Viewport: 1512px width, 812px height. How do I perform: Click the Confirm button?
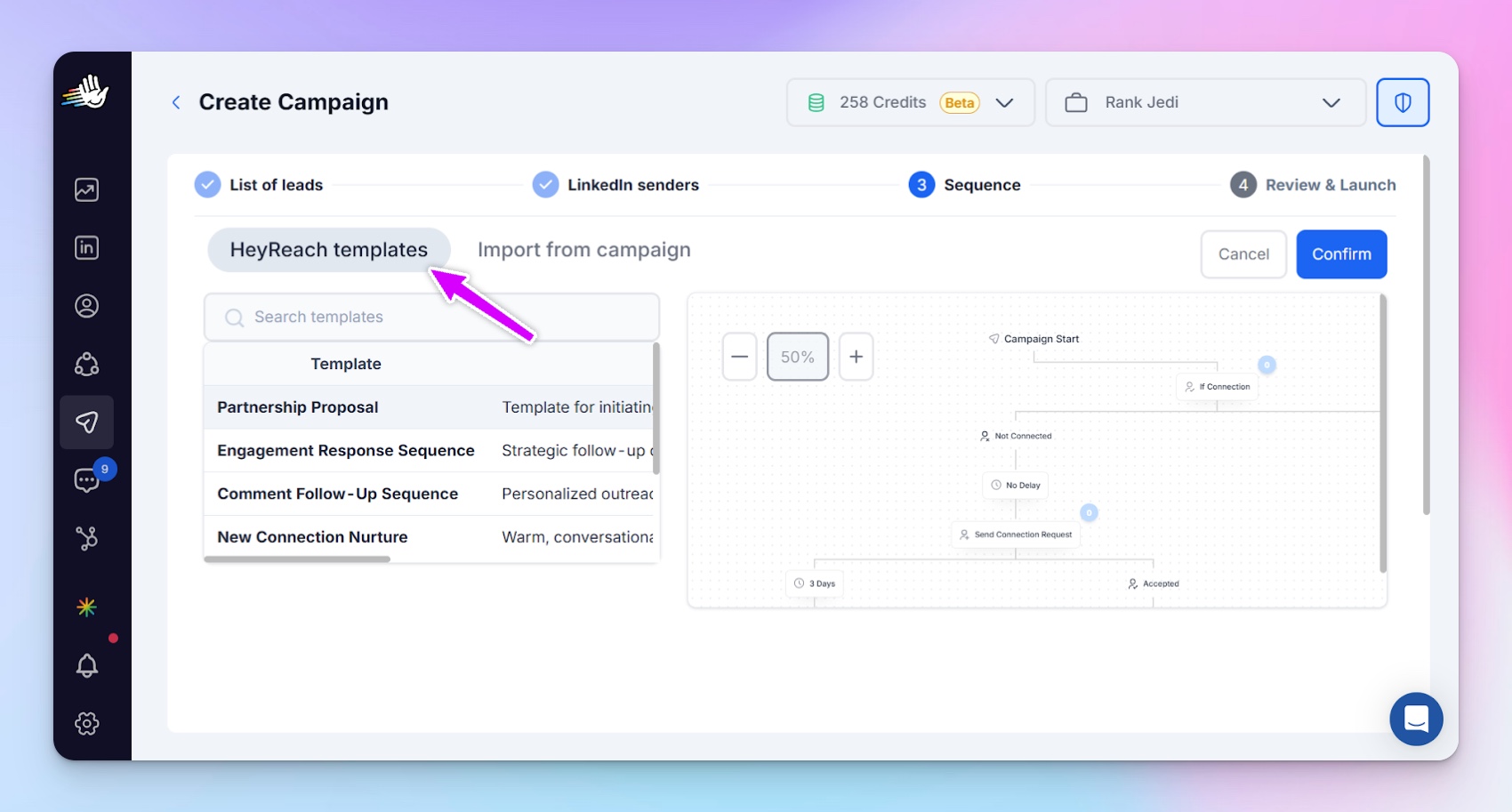coord(1341,254)
